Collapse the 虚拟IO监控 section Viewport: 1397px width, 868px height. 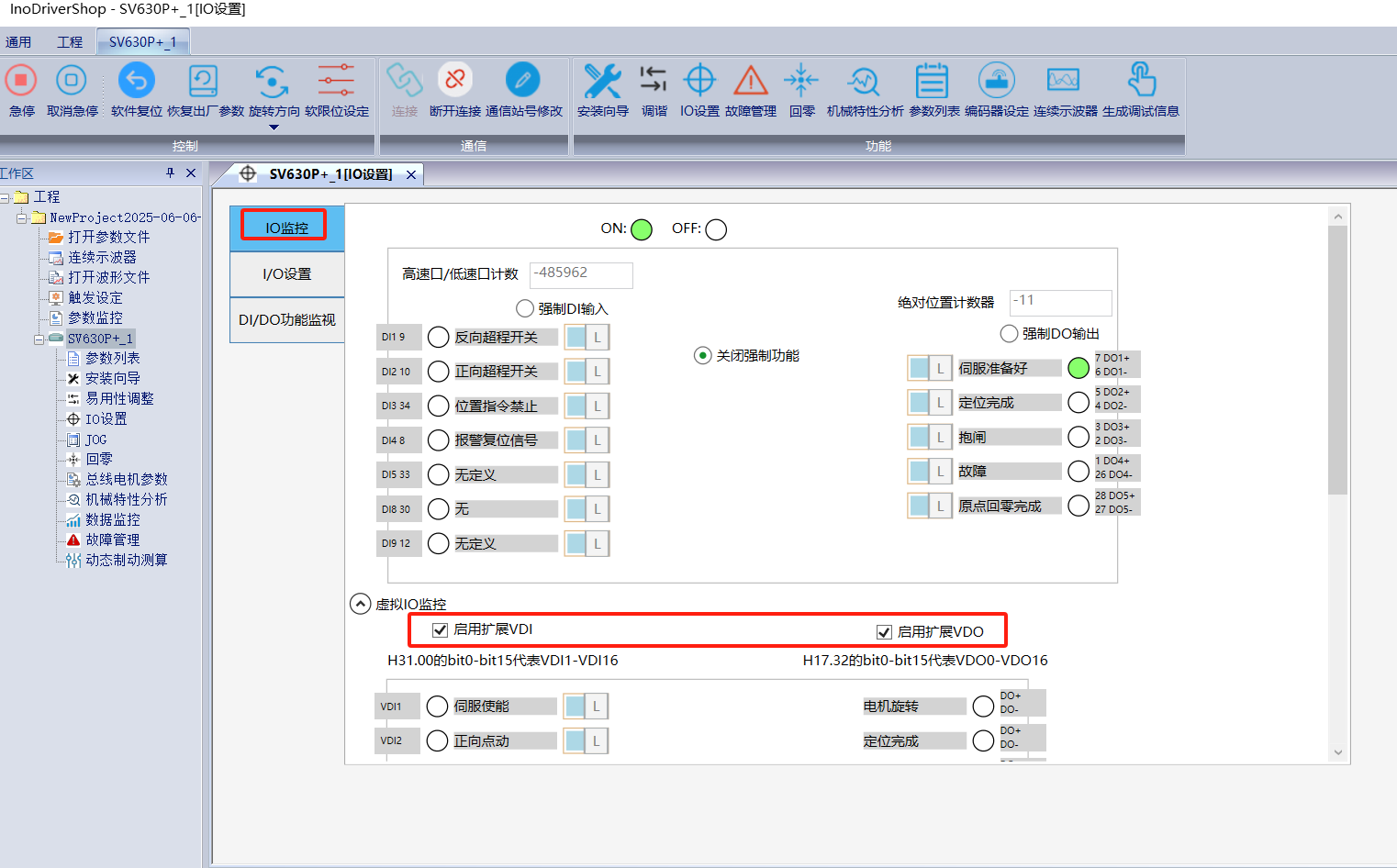point(361,604)
